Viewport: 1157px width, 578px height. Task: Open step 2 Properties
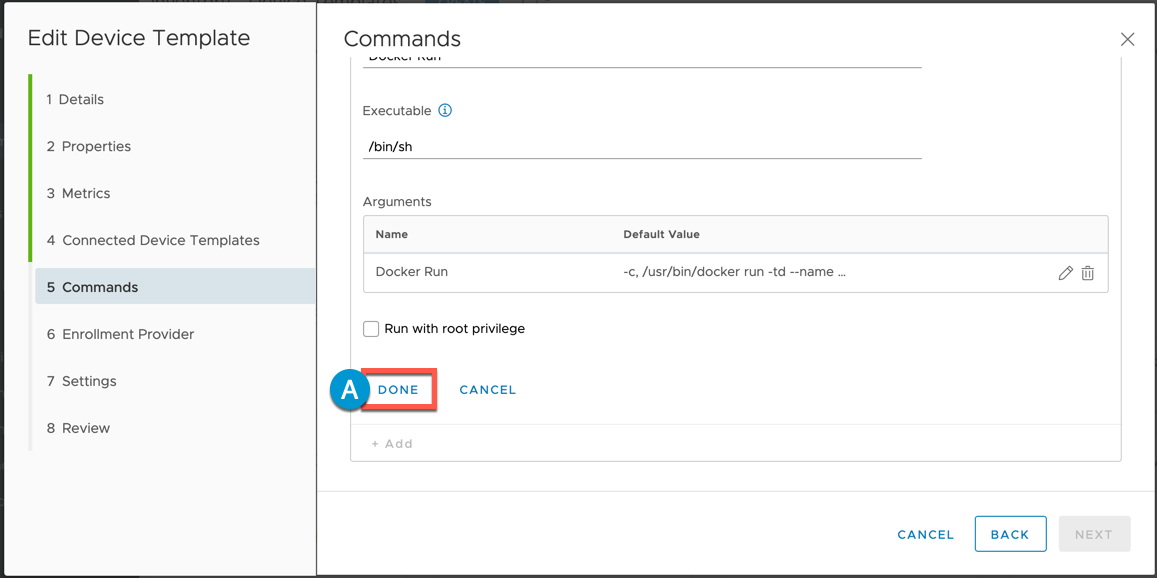(89, 146)
